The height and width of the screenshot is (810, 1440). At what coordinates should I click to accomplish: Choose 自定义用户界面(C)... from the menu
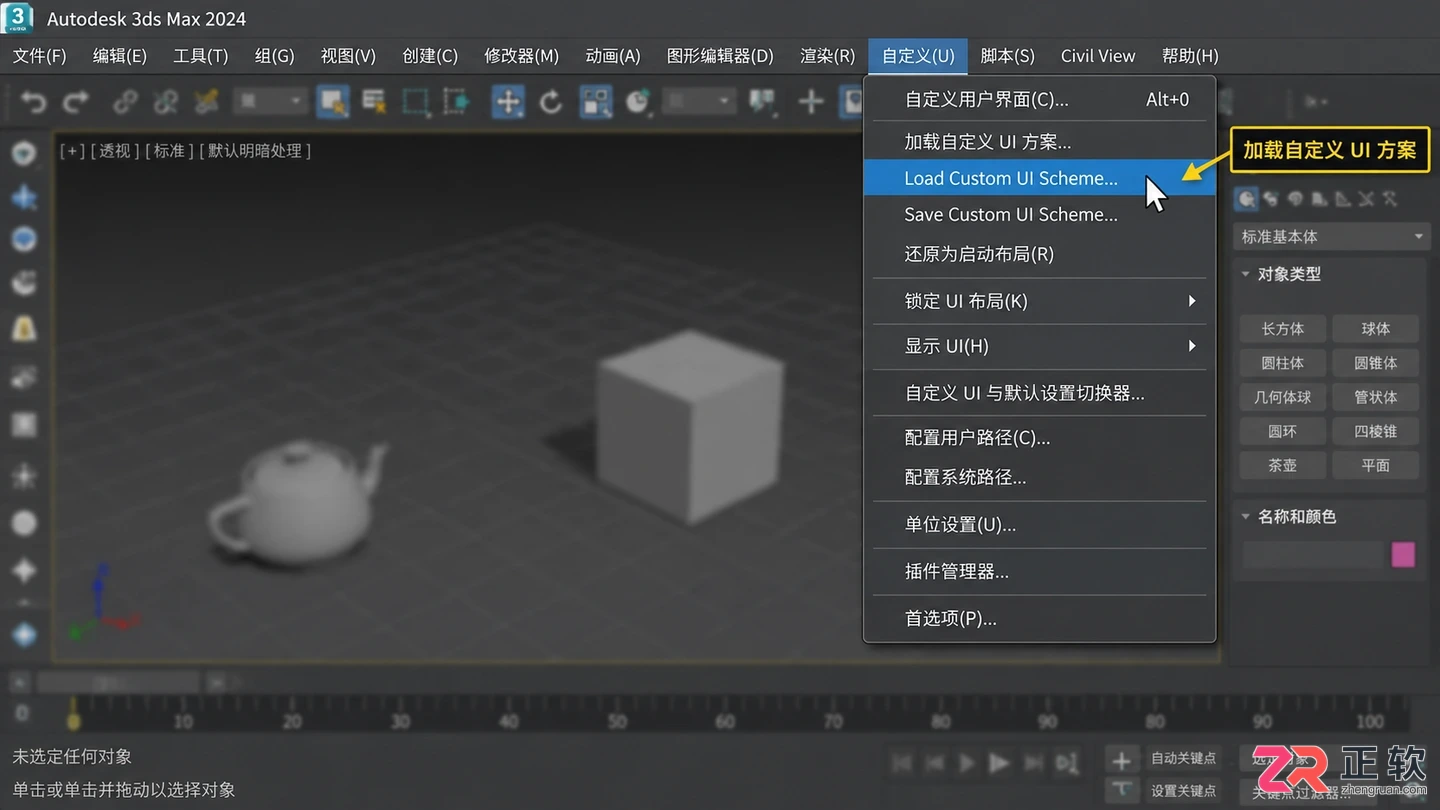point(1040,99)
